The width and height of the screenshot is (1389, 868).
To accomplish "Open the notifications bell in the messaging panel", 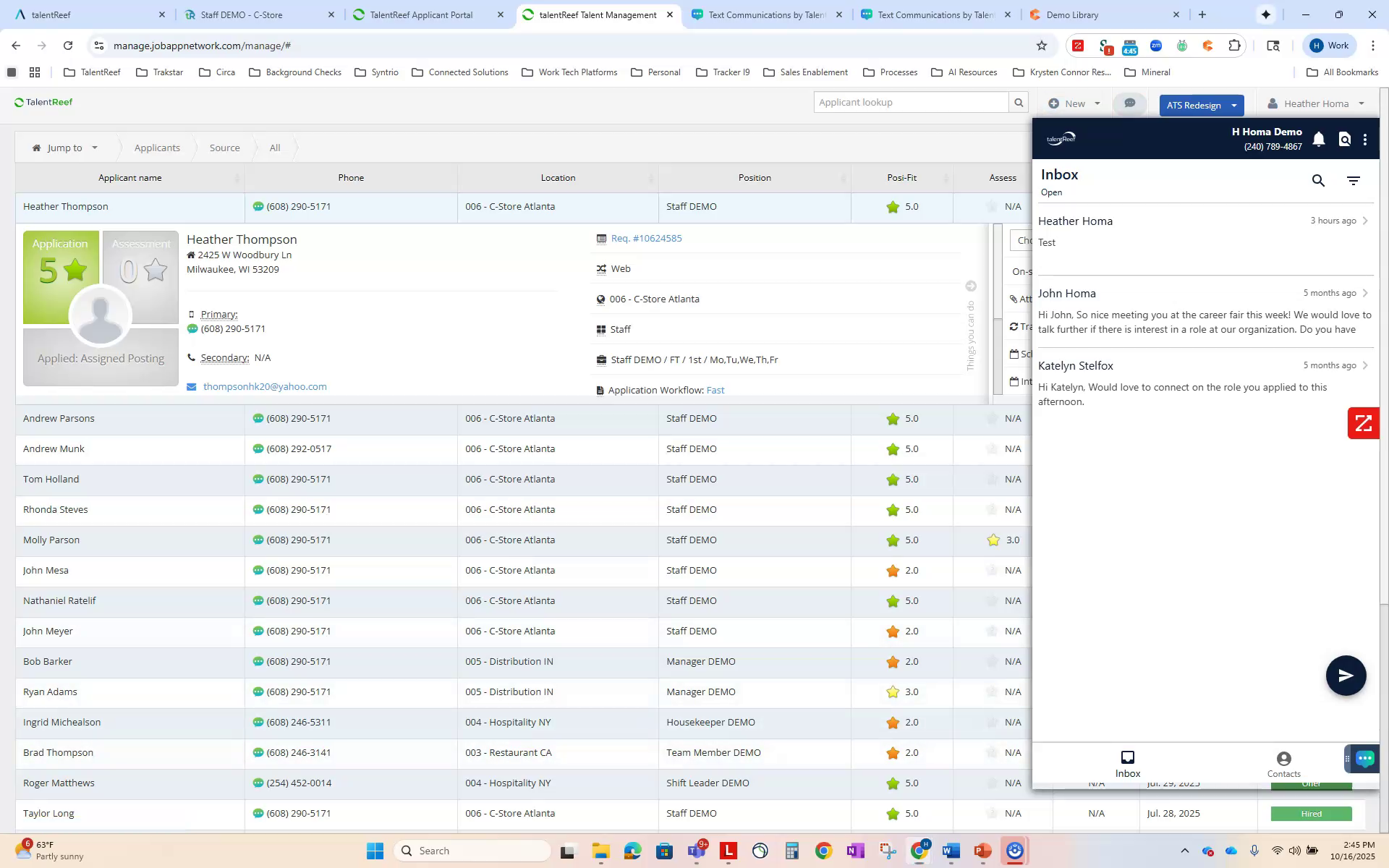I will [1318, 139].
